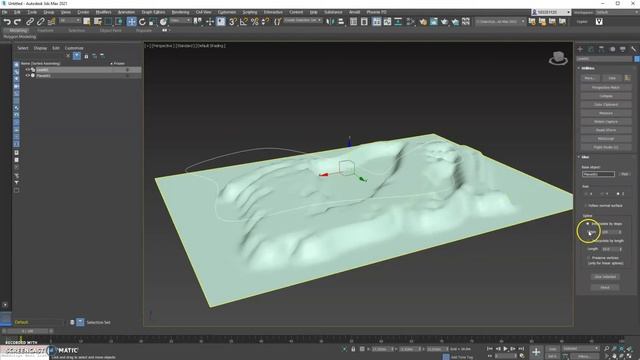The width and height of the screenshot is (640, 360).
Task: Open the Arnold menu
Action: [354, 12]
